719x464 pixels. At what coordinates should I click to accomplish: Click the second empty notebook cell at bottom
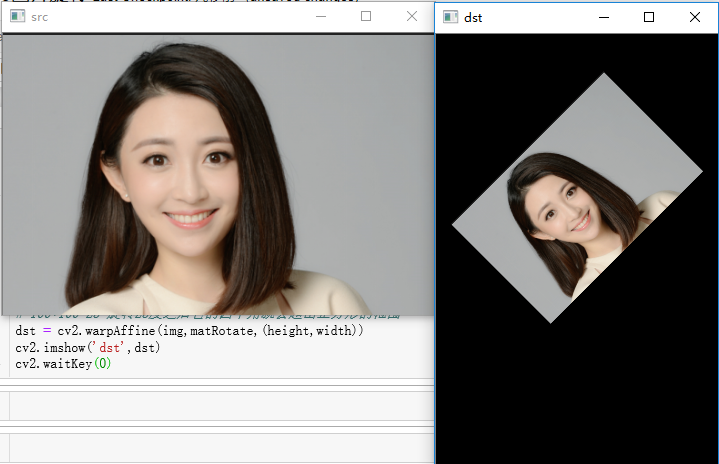[221, 448]
